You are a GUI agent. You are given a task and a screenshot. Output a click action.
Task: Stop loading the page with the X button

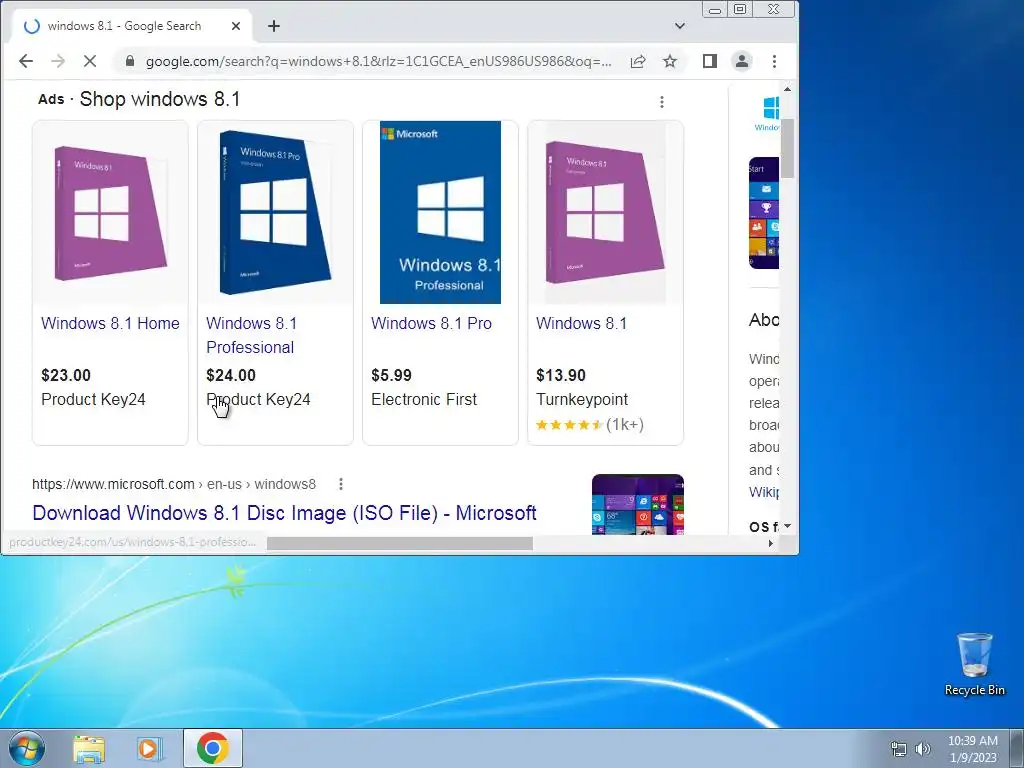(90, 61)
